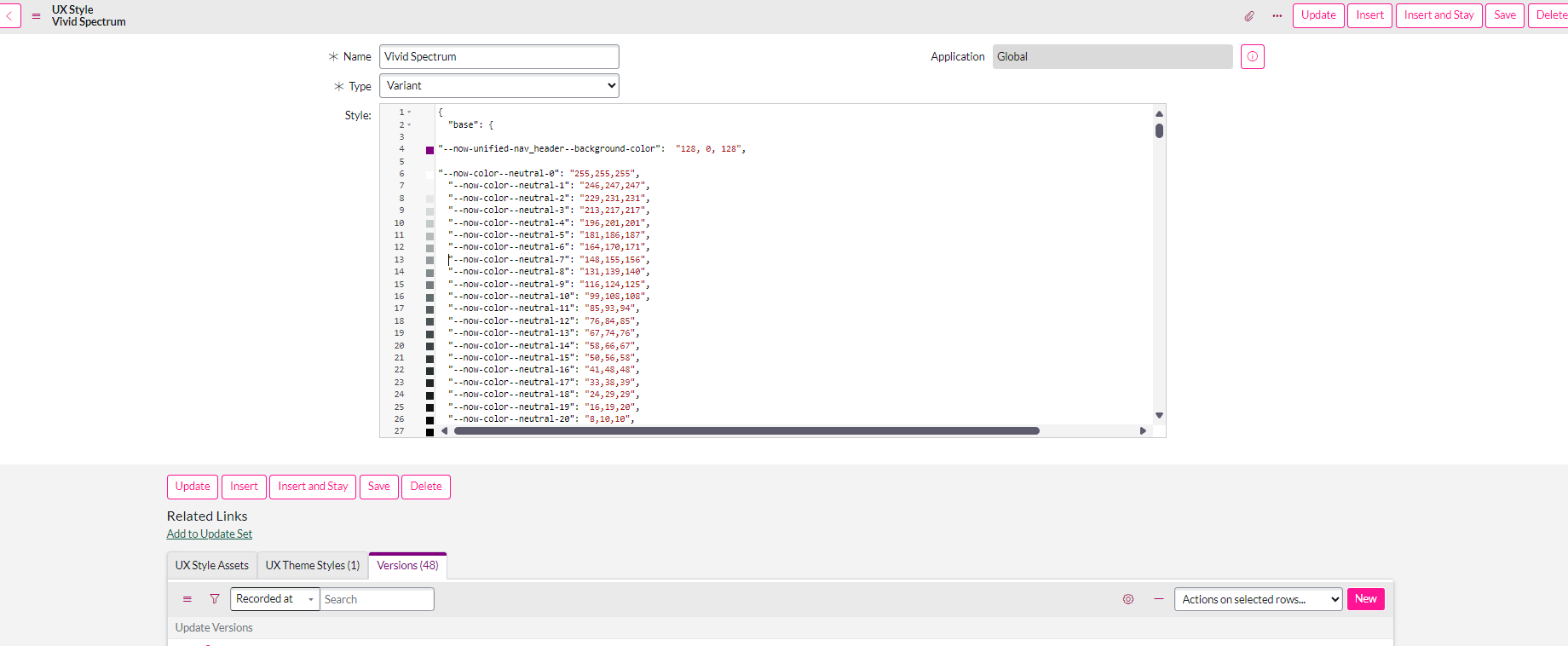
Task: Switch to the UX Theme Styles tab
Action: [x=312, y=565]
